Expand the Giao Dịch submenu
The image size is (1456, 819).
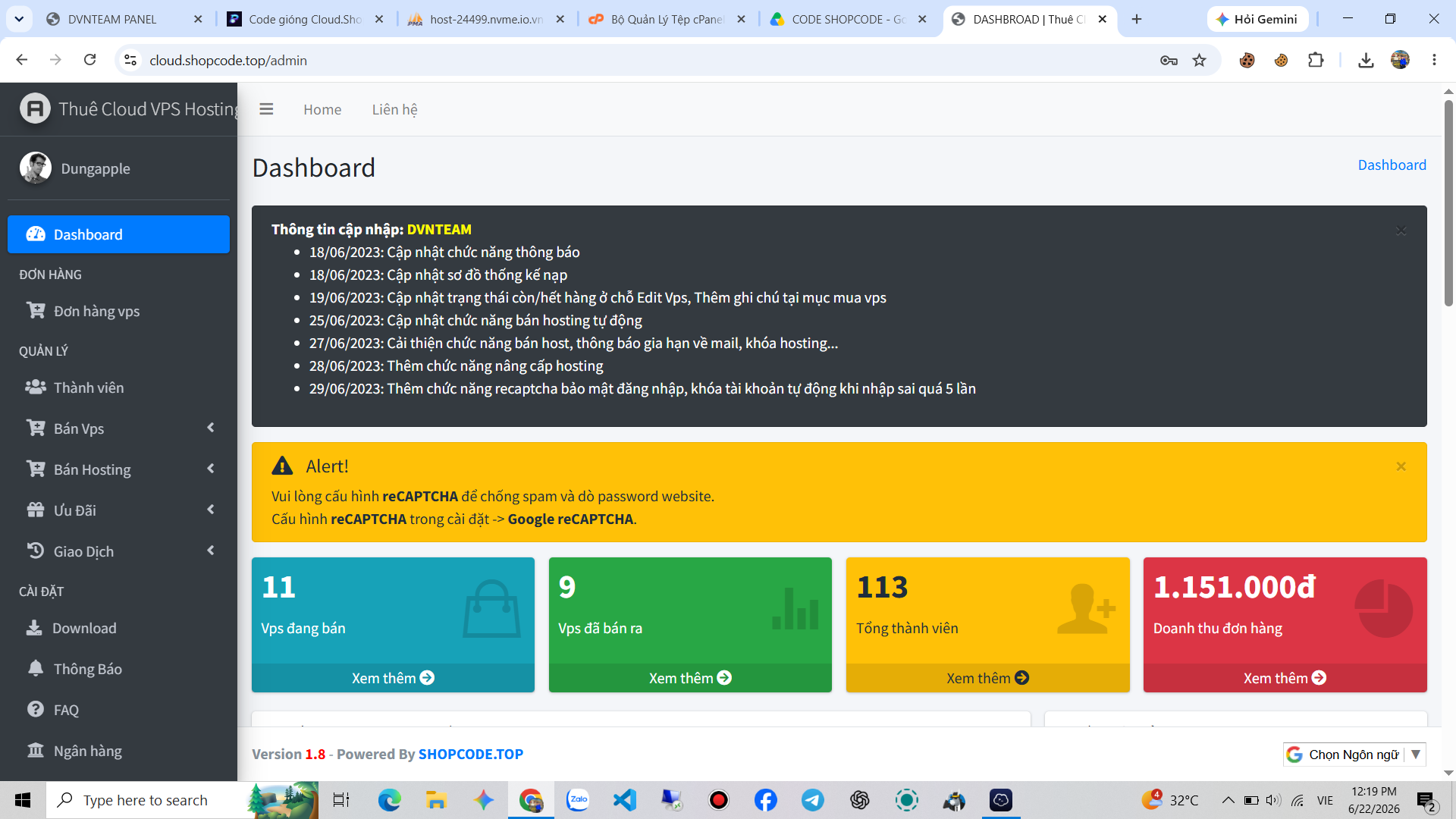click(118, 551)
